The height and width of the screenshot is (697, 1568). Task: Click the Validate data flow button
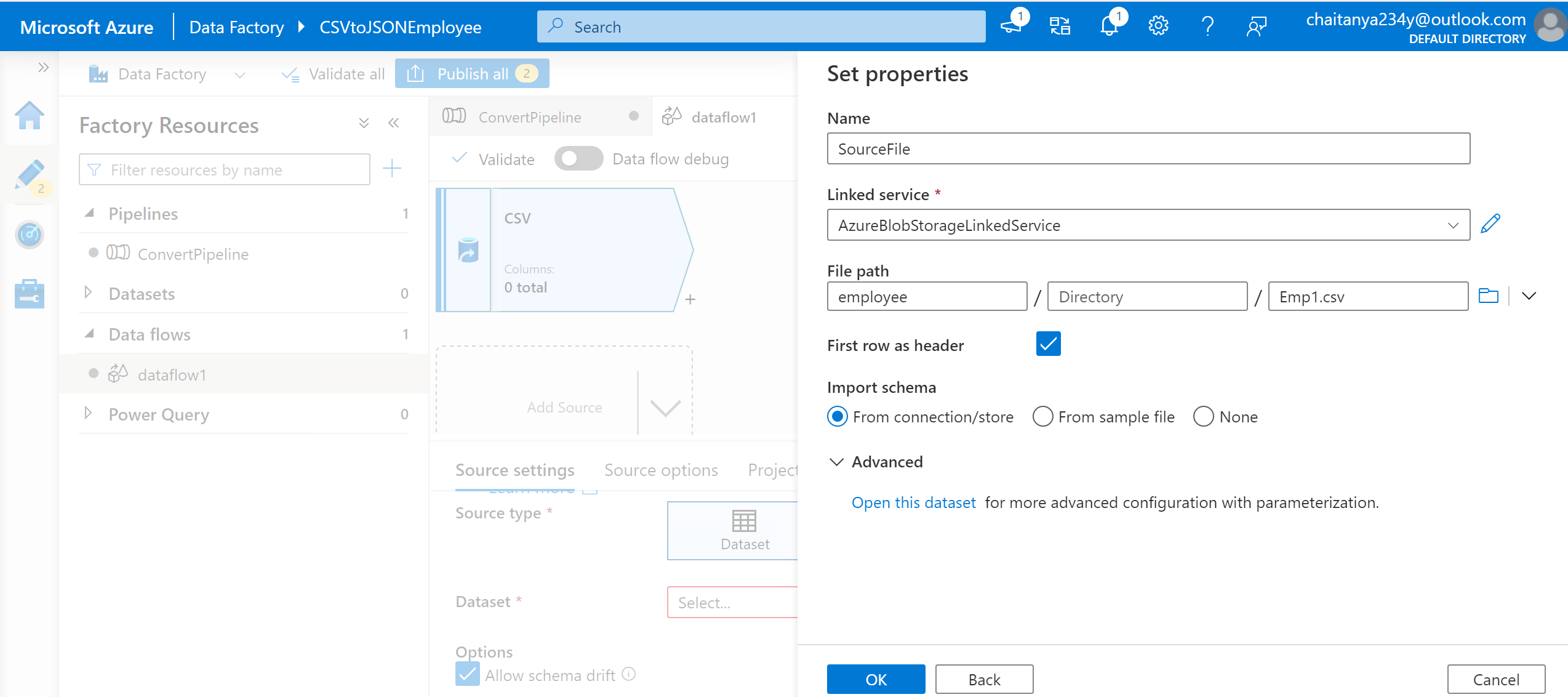tap(493, 159)
